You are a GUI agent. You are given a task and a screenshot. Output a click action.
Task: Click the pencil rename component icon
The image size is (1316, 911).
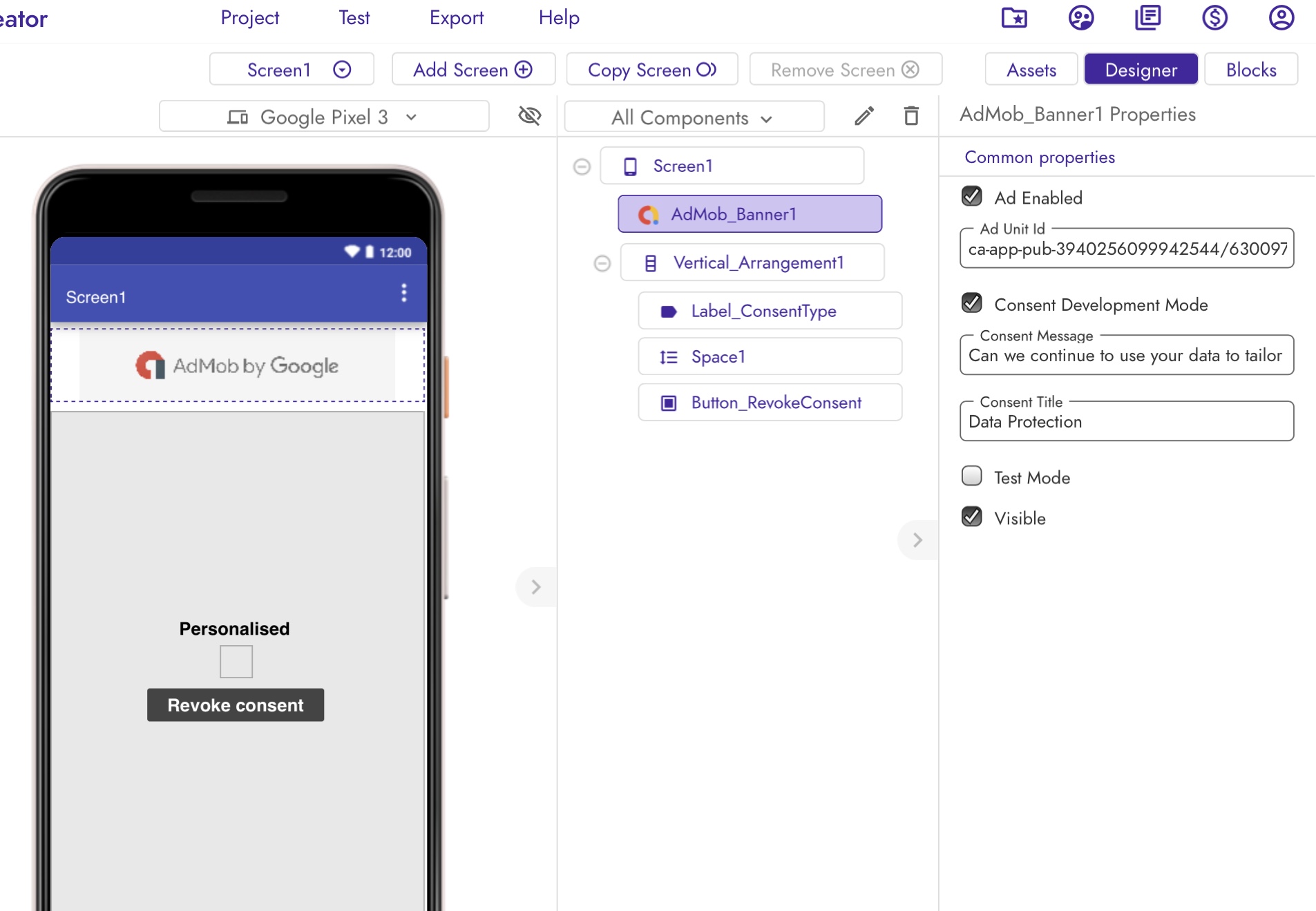pyautogui.click(x=864, y=116)
